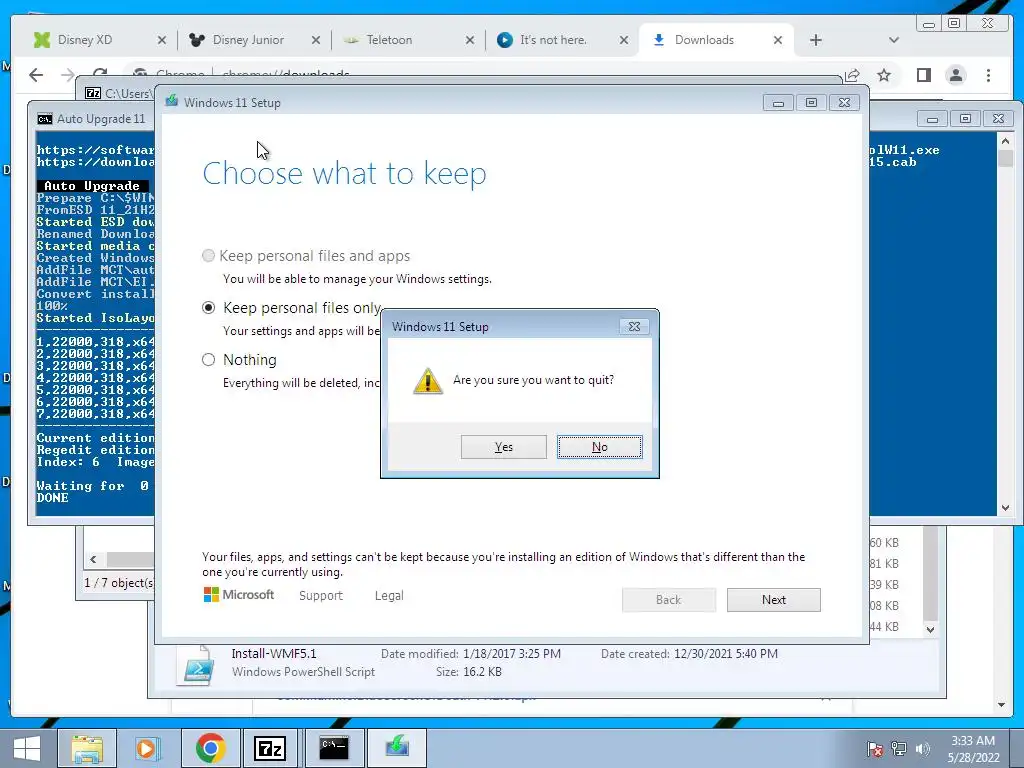This screenshot has height=768, width=1024.
Task: Open the Chrome profile avatar
Action: click(x=955, y=75)
